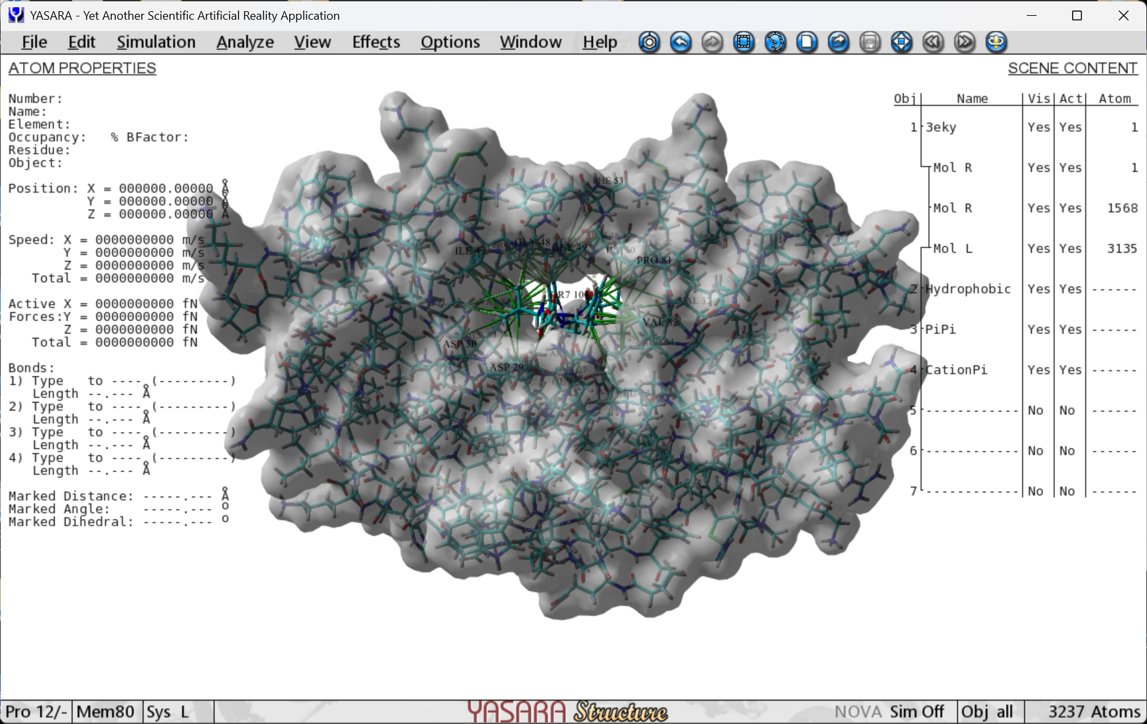This screenshot has height=724, width=1147.
Task: Open the Edit menu
Action: pyautogui.click(x=81, y=42)
